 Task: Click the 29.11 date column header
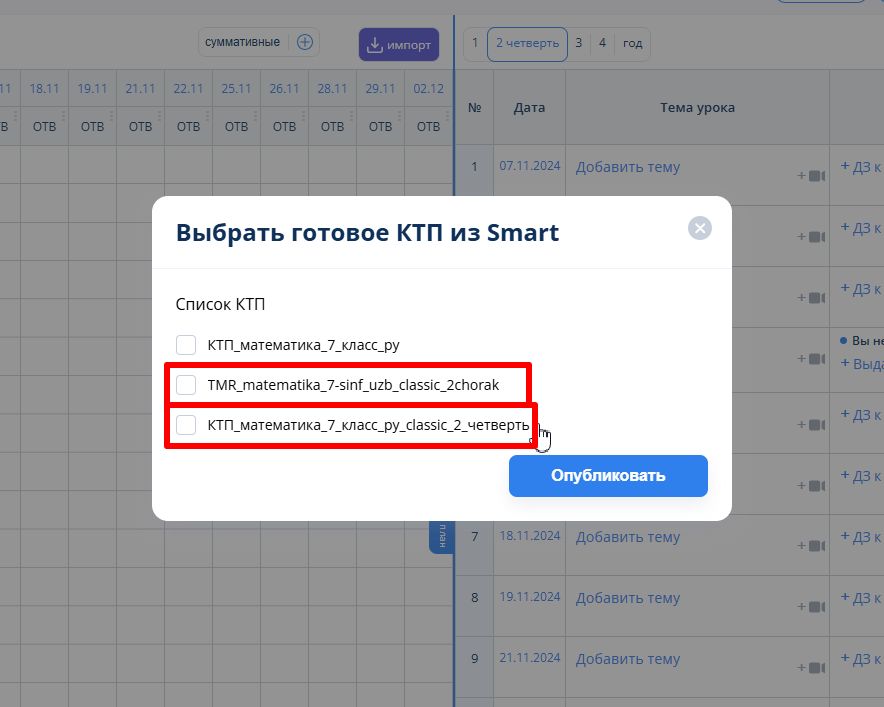(x=380, y=89)
